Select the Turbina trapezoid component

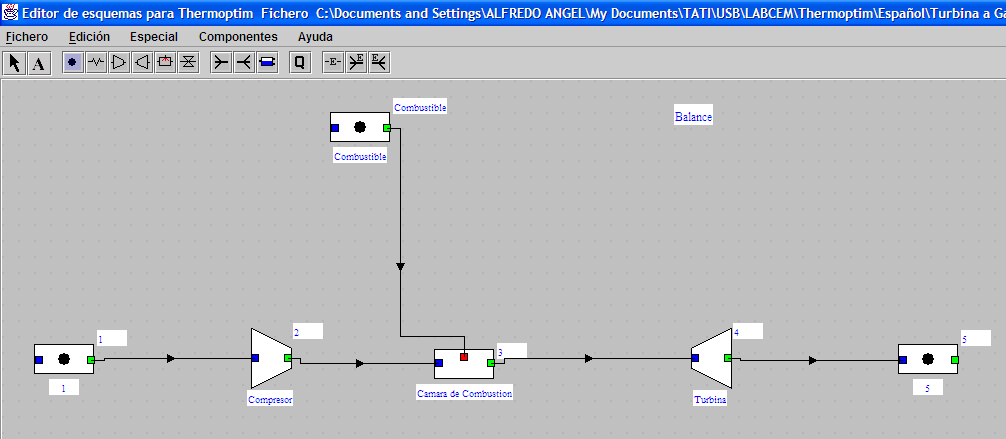click(712, 358)
